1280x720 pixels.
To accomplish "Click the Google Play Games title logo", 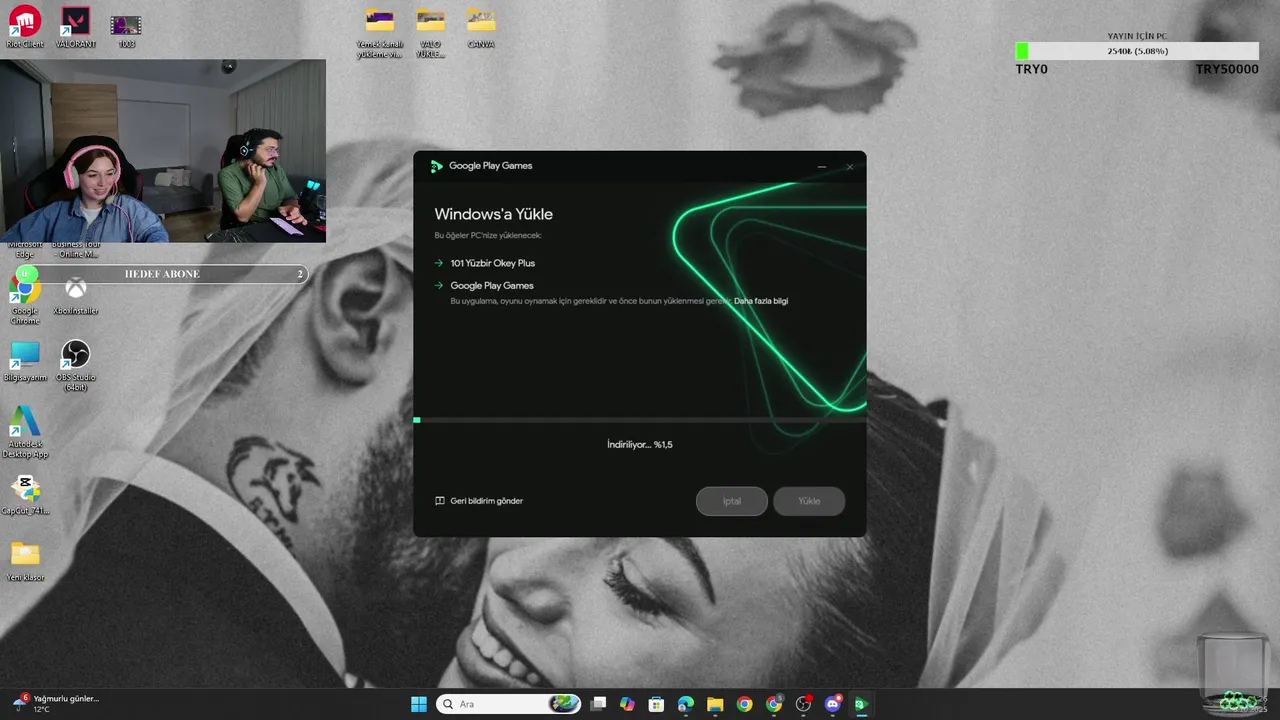I will (437, 166).
